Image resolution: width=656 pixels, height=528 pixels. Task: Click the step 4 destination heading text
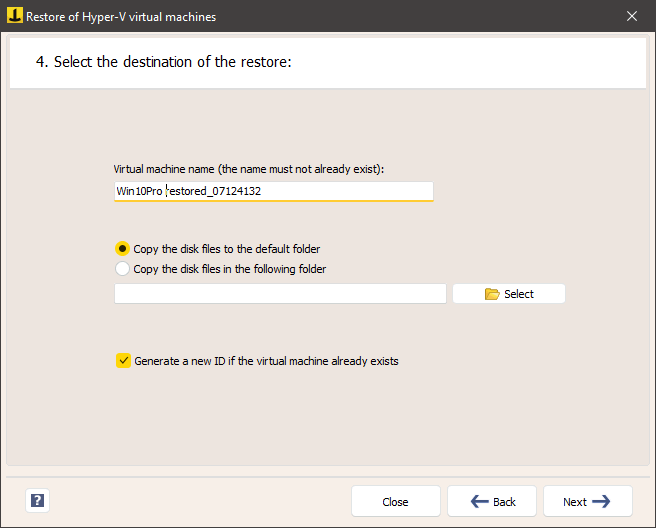(164, 62)
